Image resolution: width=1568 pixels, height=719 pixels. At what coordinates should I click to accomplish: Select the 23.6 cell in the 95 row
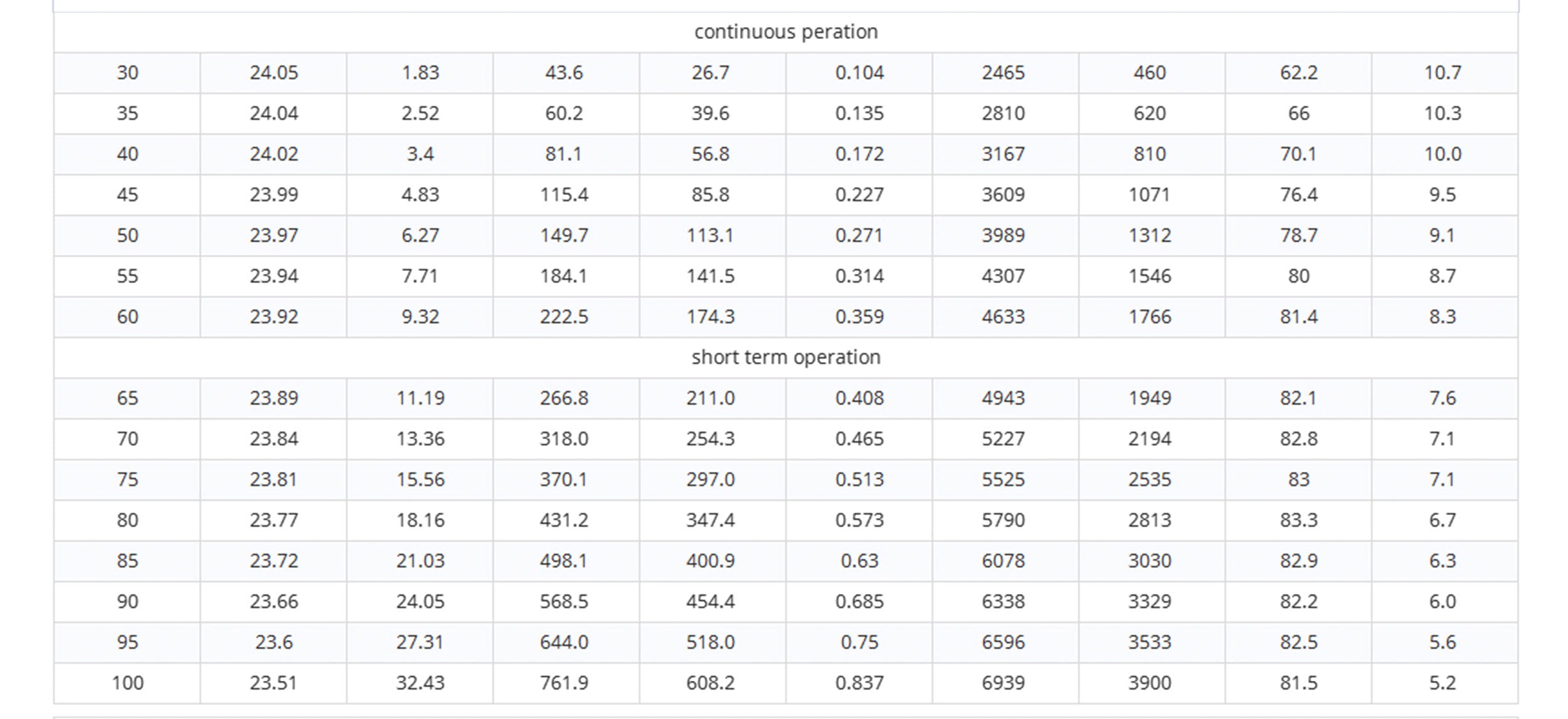click(x=274, y=642)
